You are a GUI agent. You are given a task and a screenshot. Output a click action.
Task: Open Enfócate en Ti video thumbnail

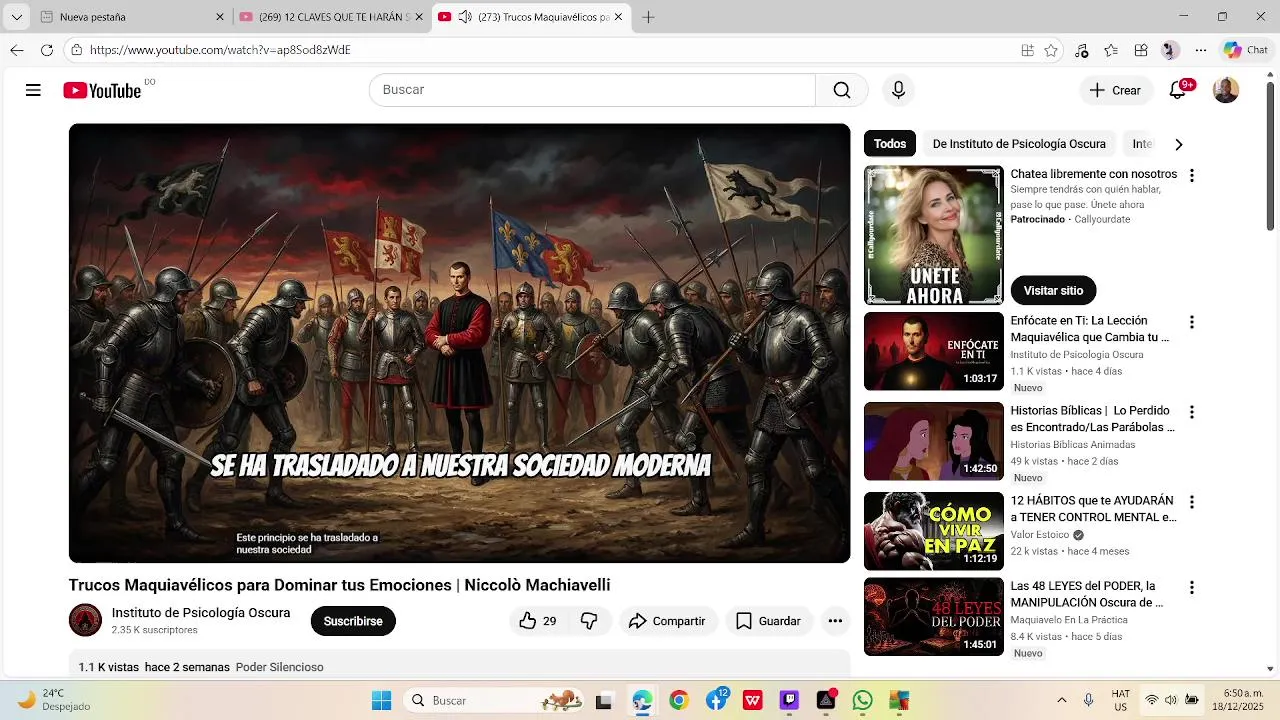933,351
